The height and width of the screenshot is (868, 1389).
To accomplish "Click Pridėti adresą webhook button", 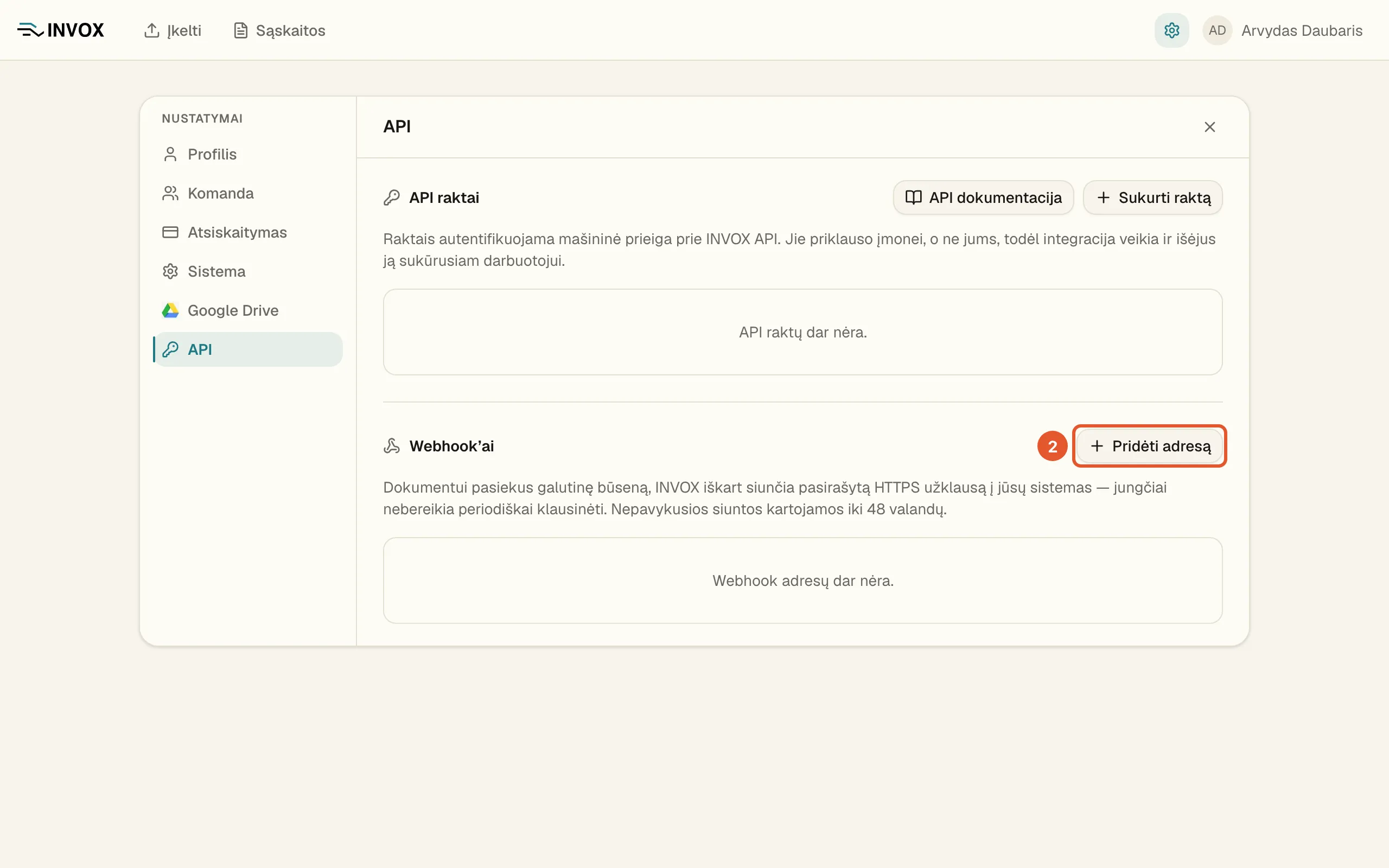I will coord(1150,446).
